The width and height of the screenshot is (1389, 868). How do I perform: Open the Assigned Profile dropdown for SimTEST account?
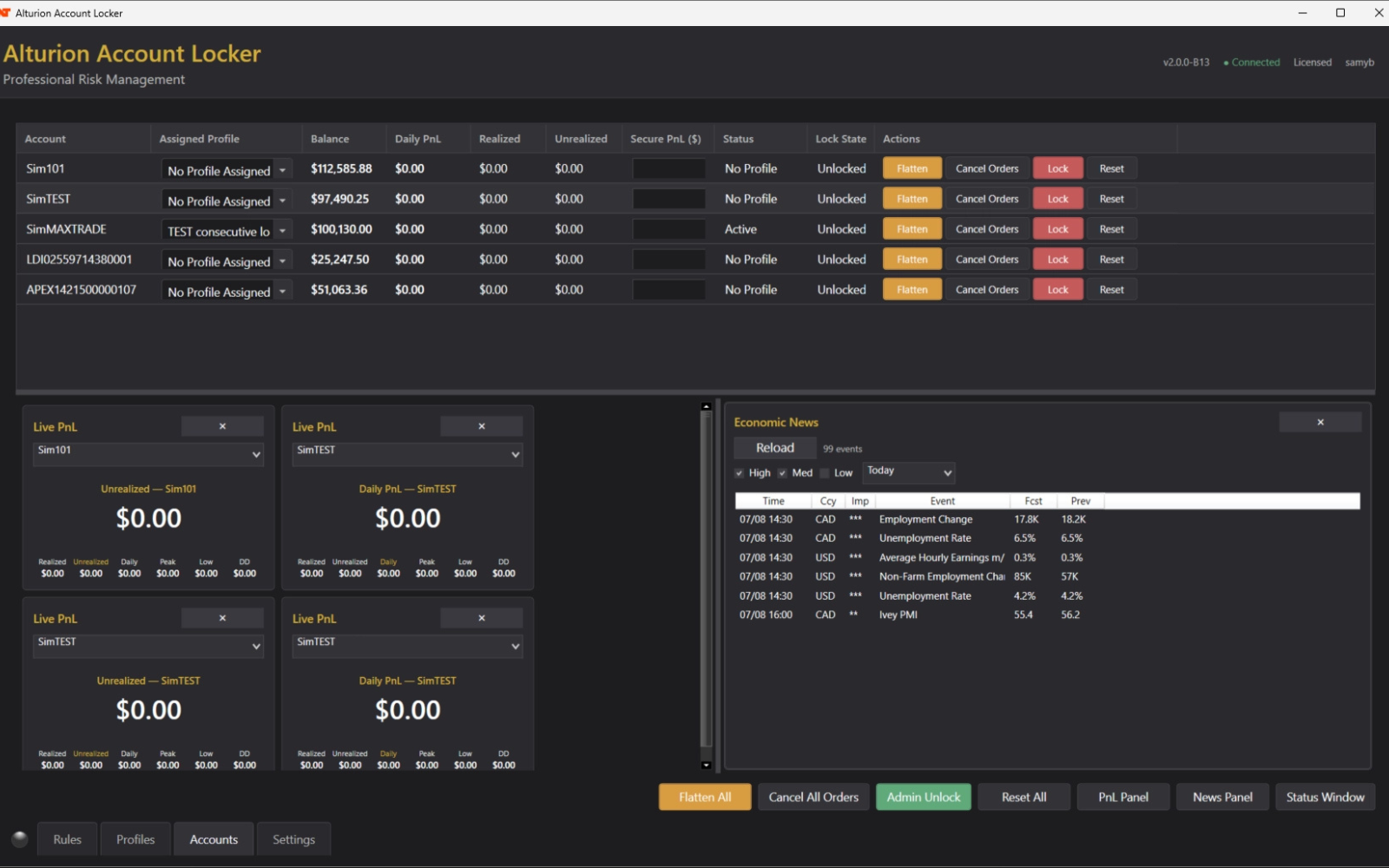227,201
